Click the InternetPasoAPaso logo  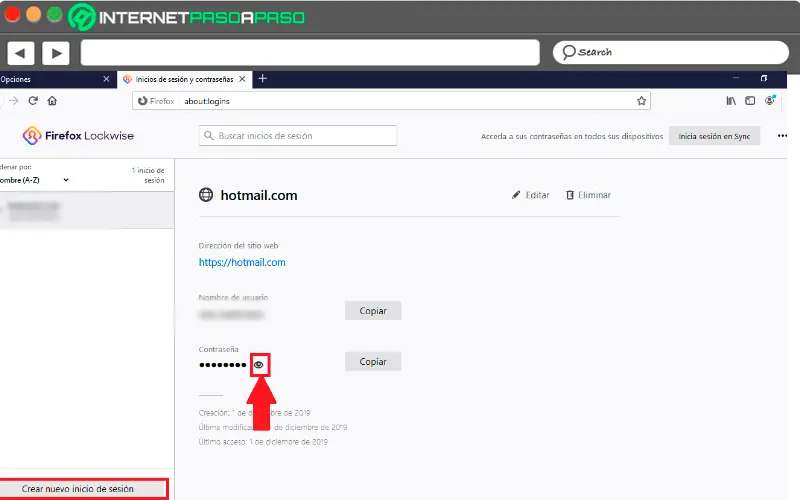click(x=186, y=17)
